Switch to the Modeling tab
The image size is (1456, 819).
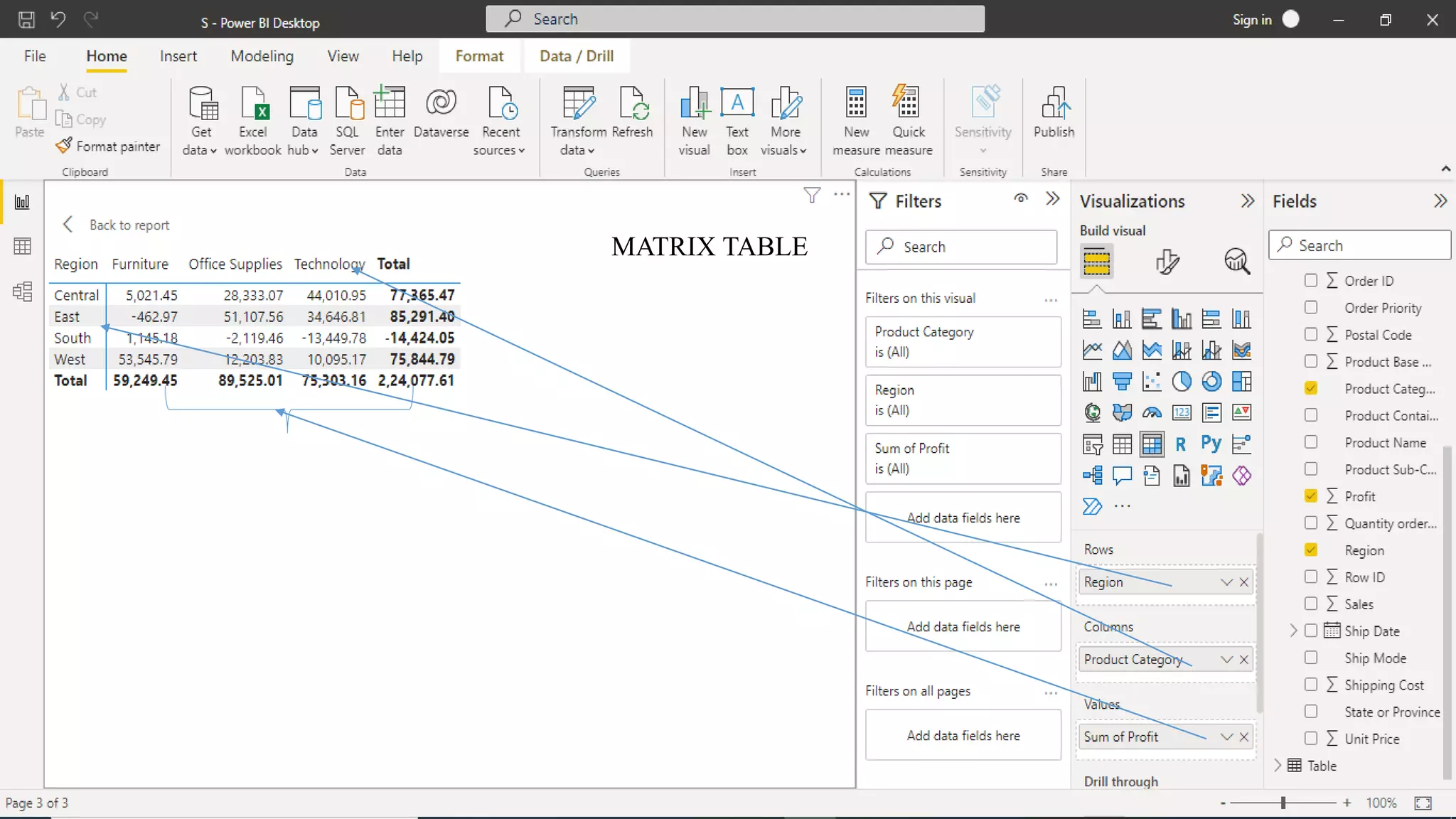point(262,56)
